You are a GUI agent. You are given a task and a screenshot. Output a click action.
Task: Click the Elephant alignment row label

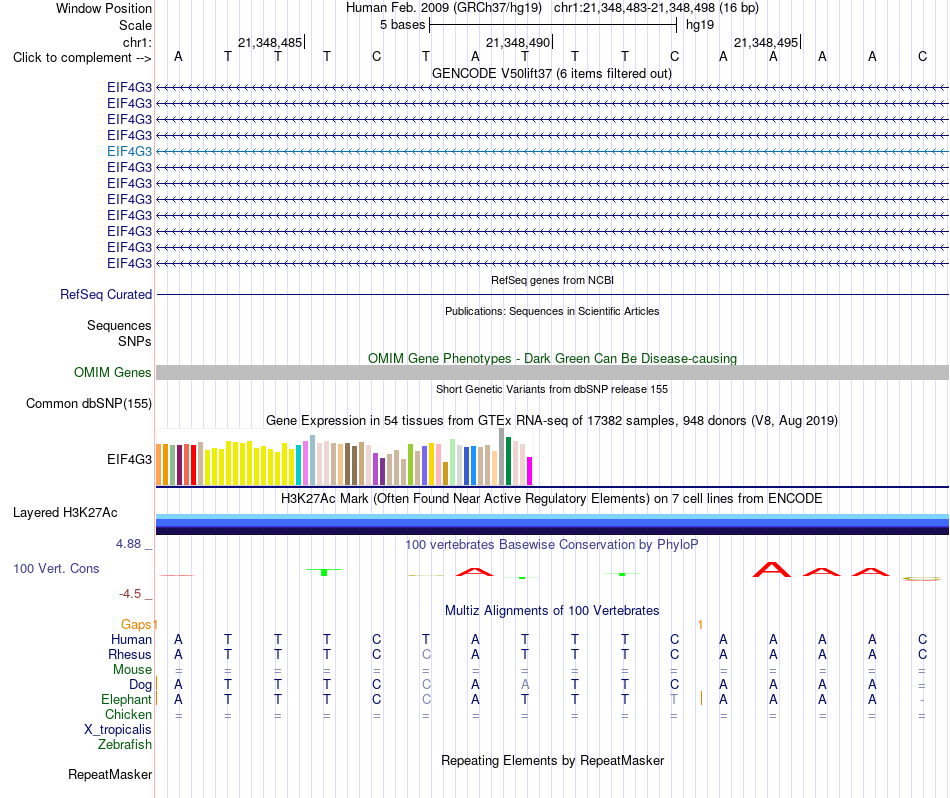tap(126, 699)
